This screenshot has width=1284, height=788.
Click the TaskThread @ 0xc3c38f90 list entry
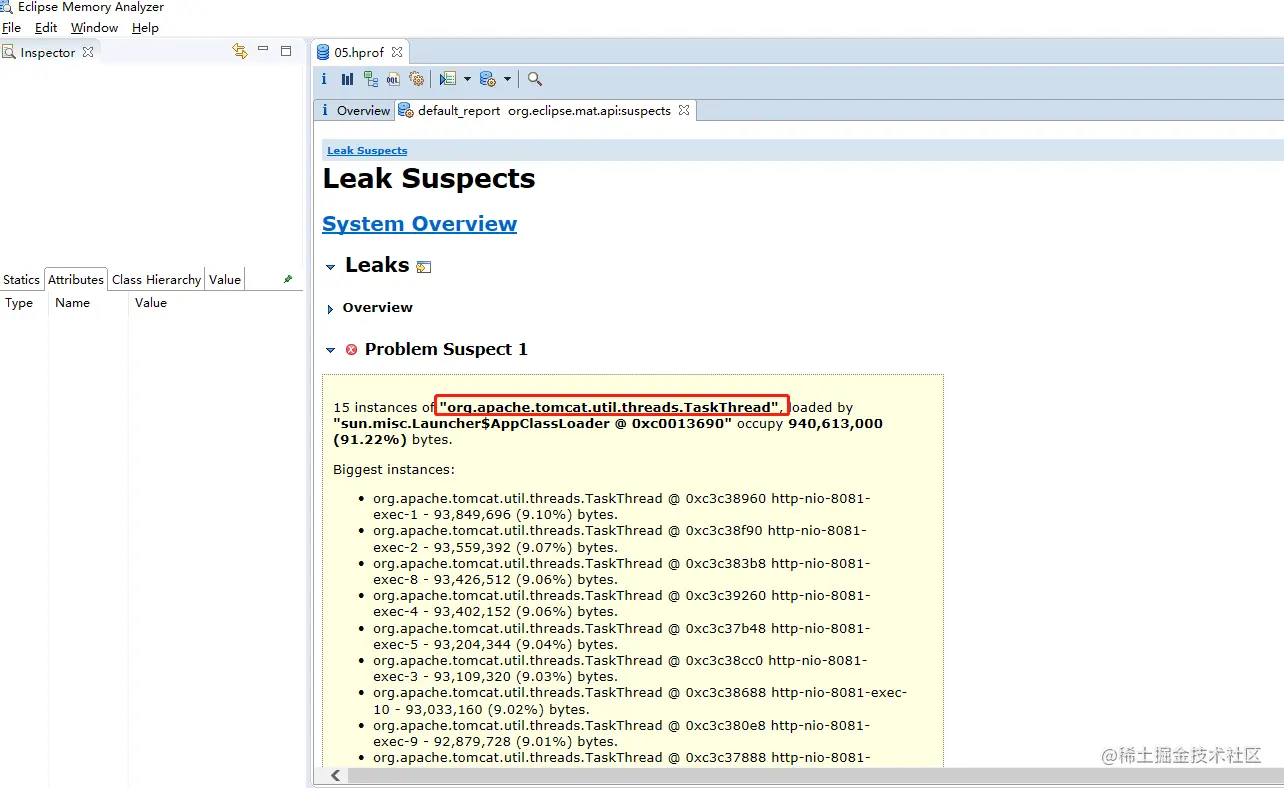pos(620,539)
